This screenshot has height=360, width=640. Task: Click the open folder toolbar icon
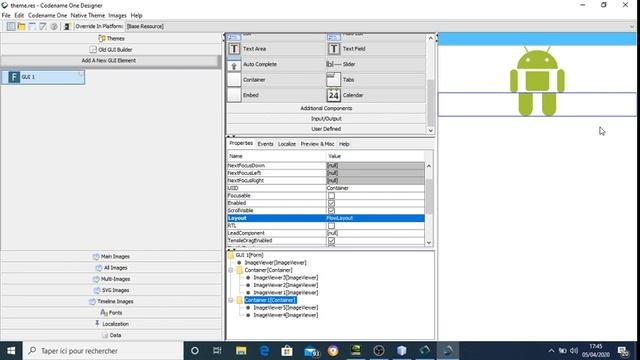click(21, 27)
